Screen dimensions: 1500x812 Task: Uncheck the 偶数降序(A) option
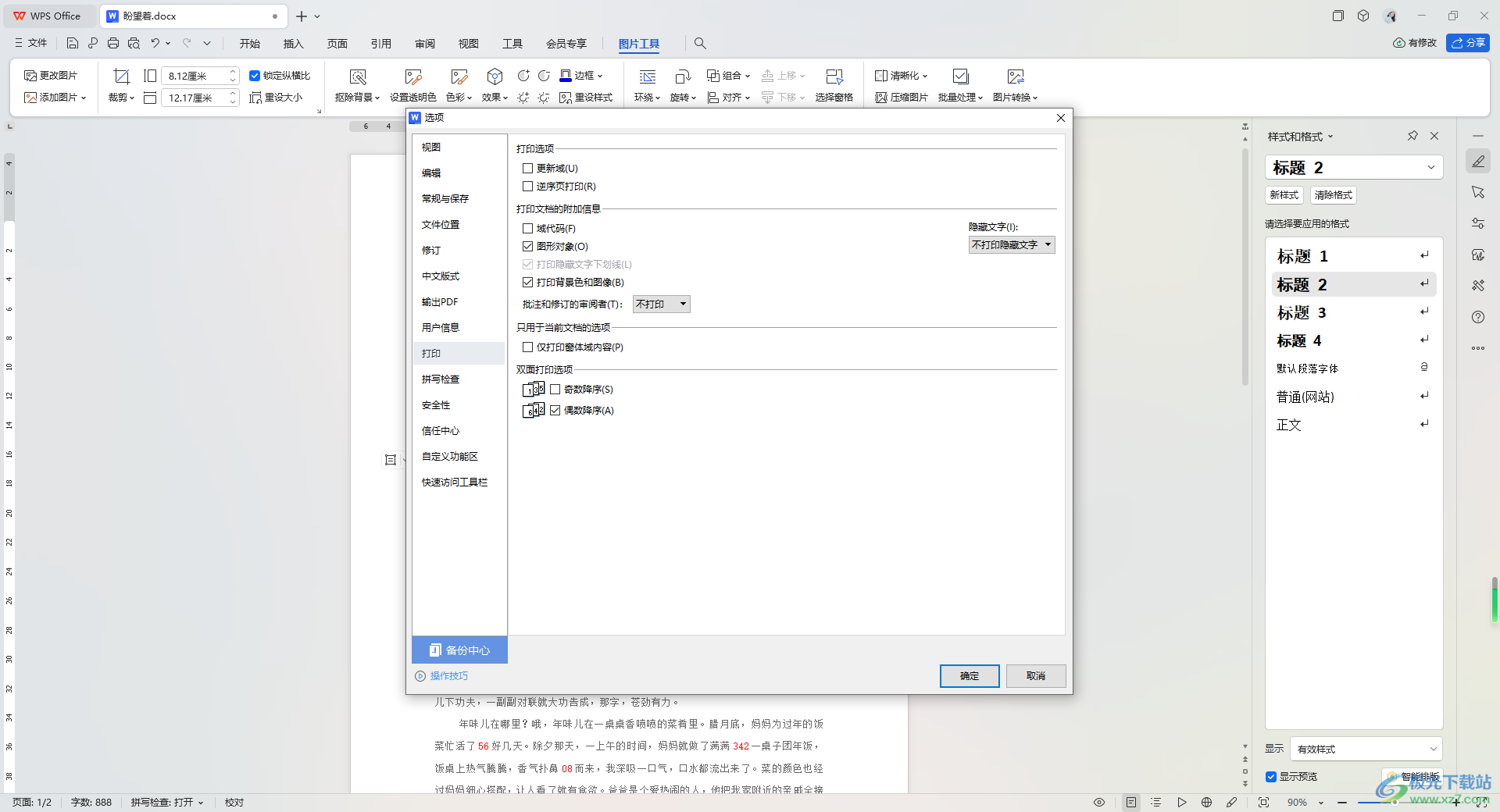point(555,411)
